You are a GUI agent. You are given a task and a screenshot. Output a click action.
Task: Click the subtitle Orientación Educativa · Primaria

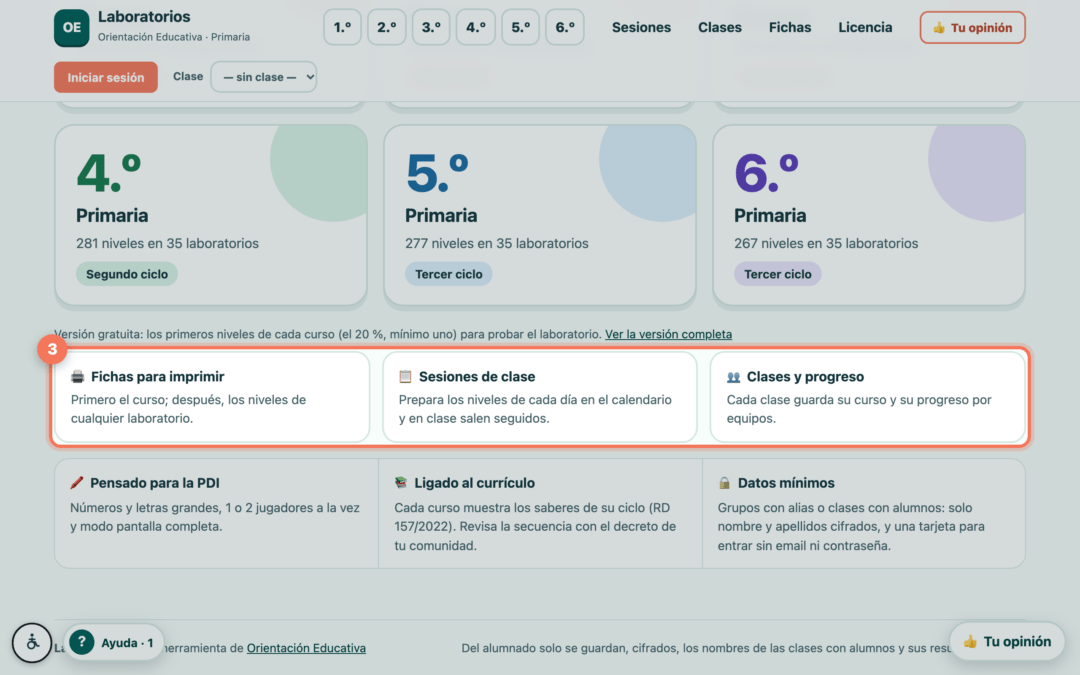point(174,37)
